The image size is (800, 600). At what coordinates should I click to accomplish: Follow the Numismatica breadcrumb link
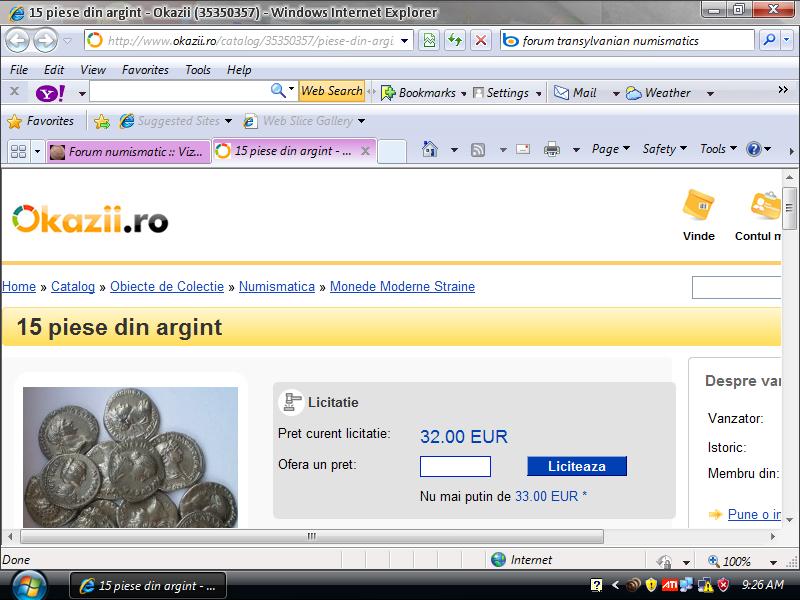point(277,286)
